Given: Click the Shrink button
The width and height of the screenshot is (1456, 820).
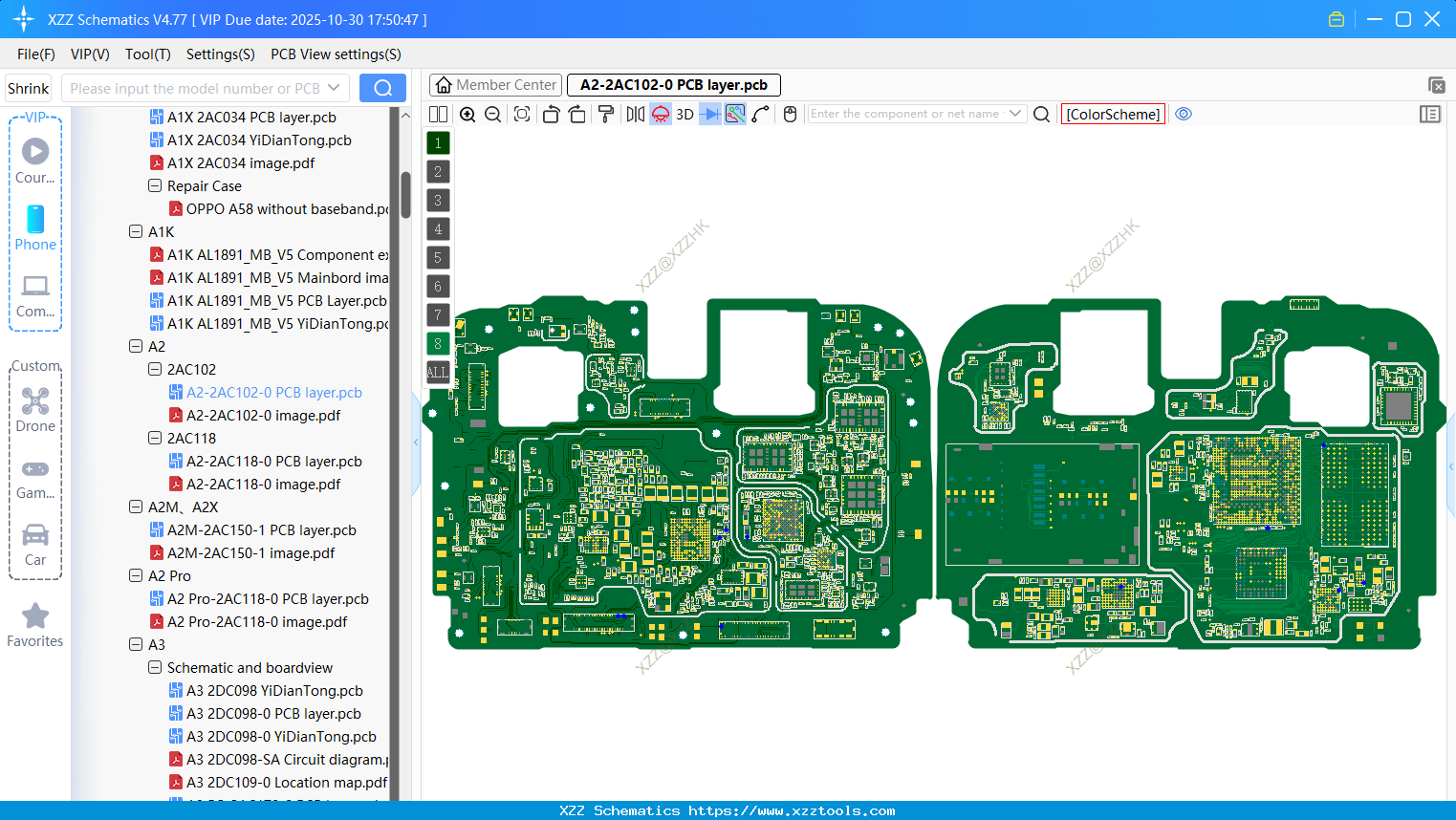Looking at the screenshot, I should [x=28, y=87].
